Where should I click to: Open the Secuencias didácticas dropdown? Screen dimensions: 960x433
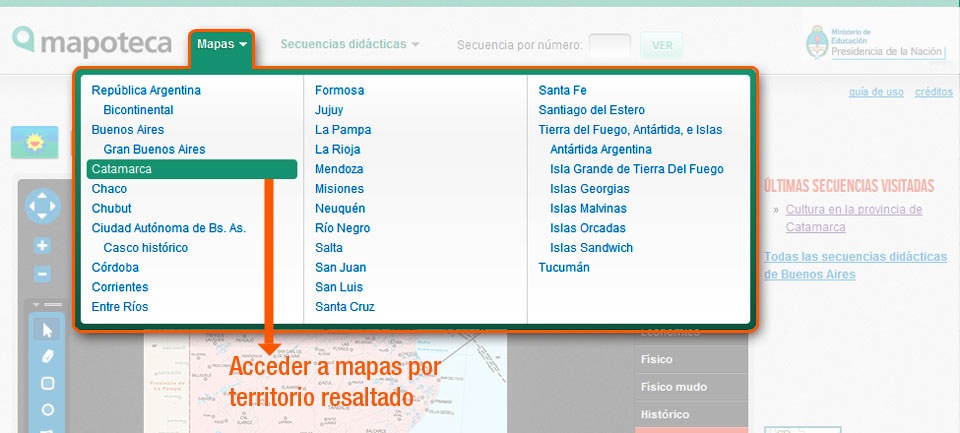pyautogui.click(x=350, y=44)
